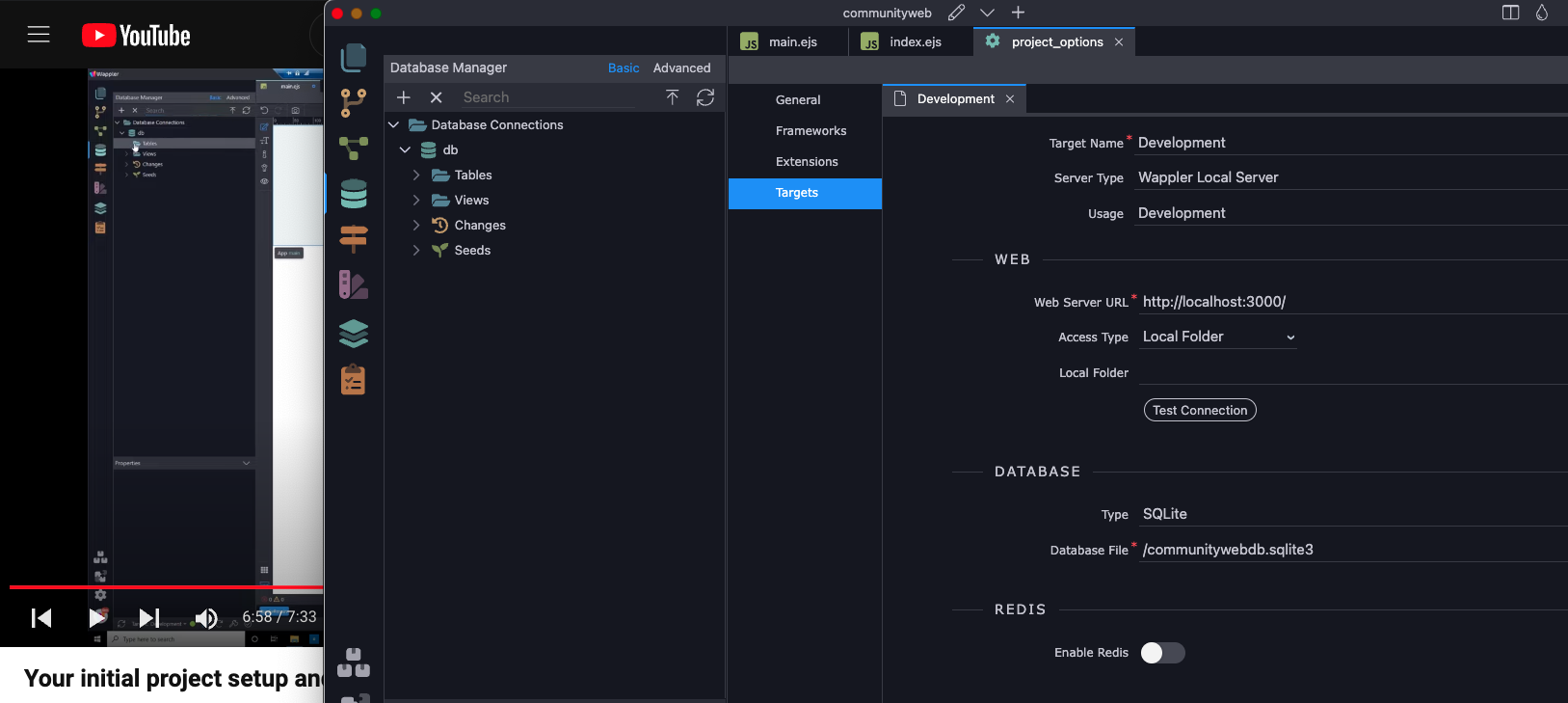The width and height of the screenshot is (1568, 703).
Task: Open the Git branch manager icon
Action: pos(354,102)
